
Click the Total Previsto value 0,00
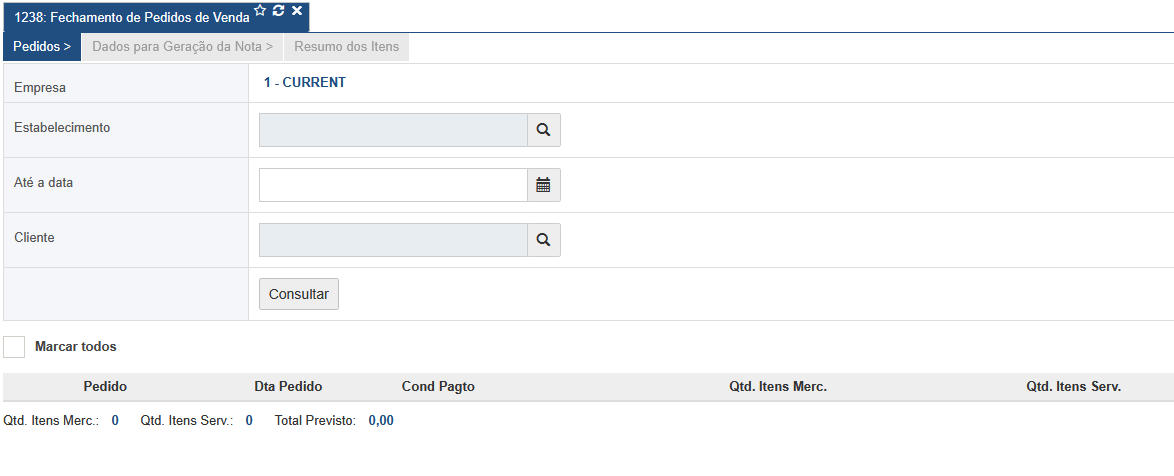(x=381, y=421)
